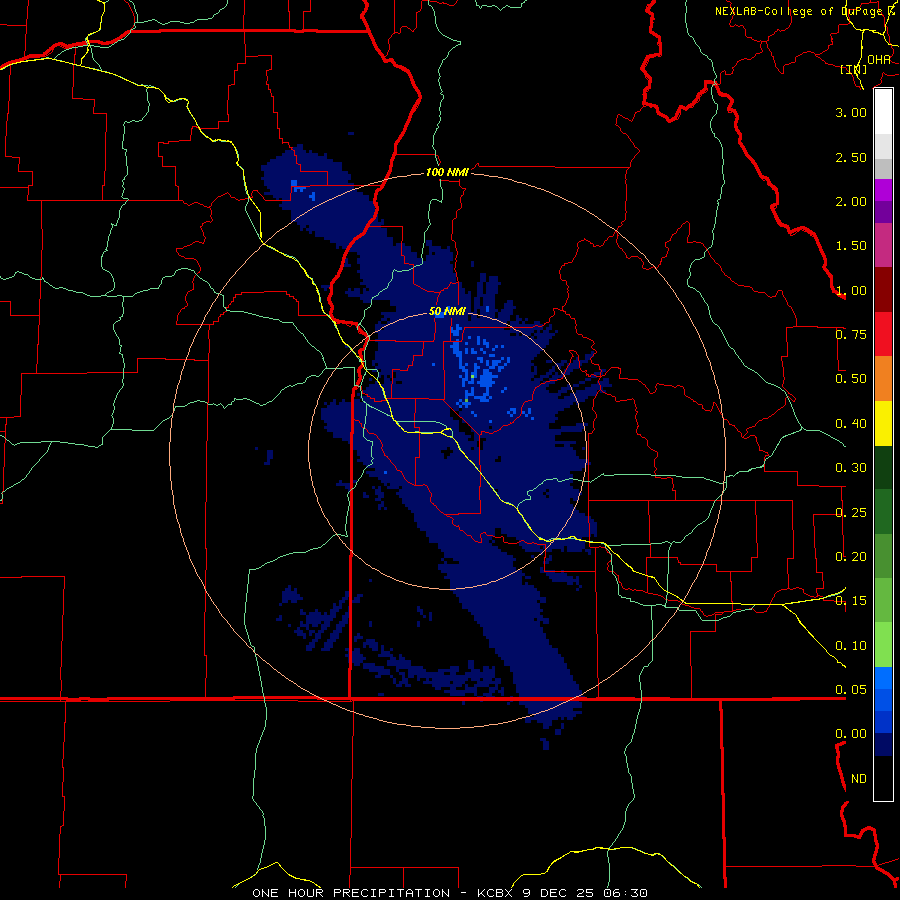Image resolution: width=900 pixels, height=900 pixels.
Task: Select the darkest green swatch on the color scale
Action: coord(883,468)
